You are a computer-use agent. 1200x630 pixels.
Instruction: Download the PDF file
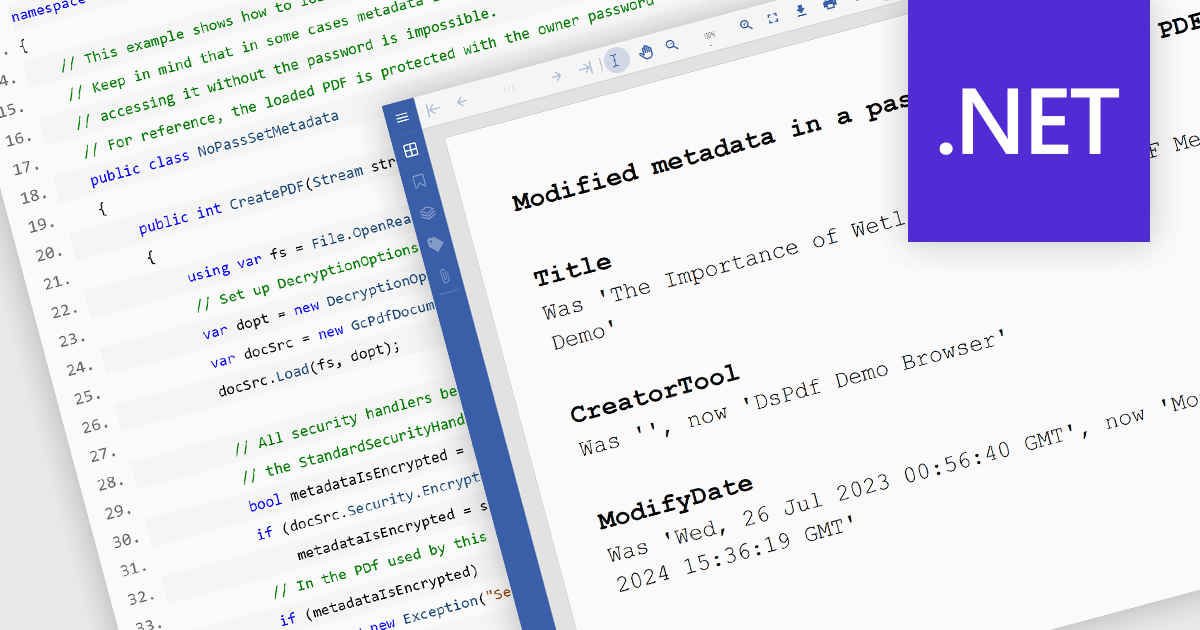pyautogui.click(x=801, y=11)
